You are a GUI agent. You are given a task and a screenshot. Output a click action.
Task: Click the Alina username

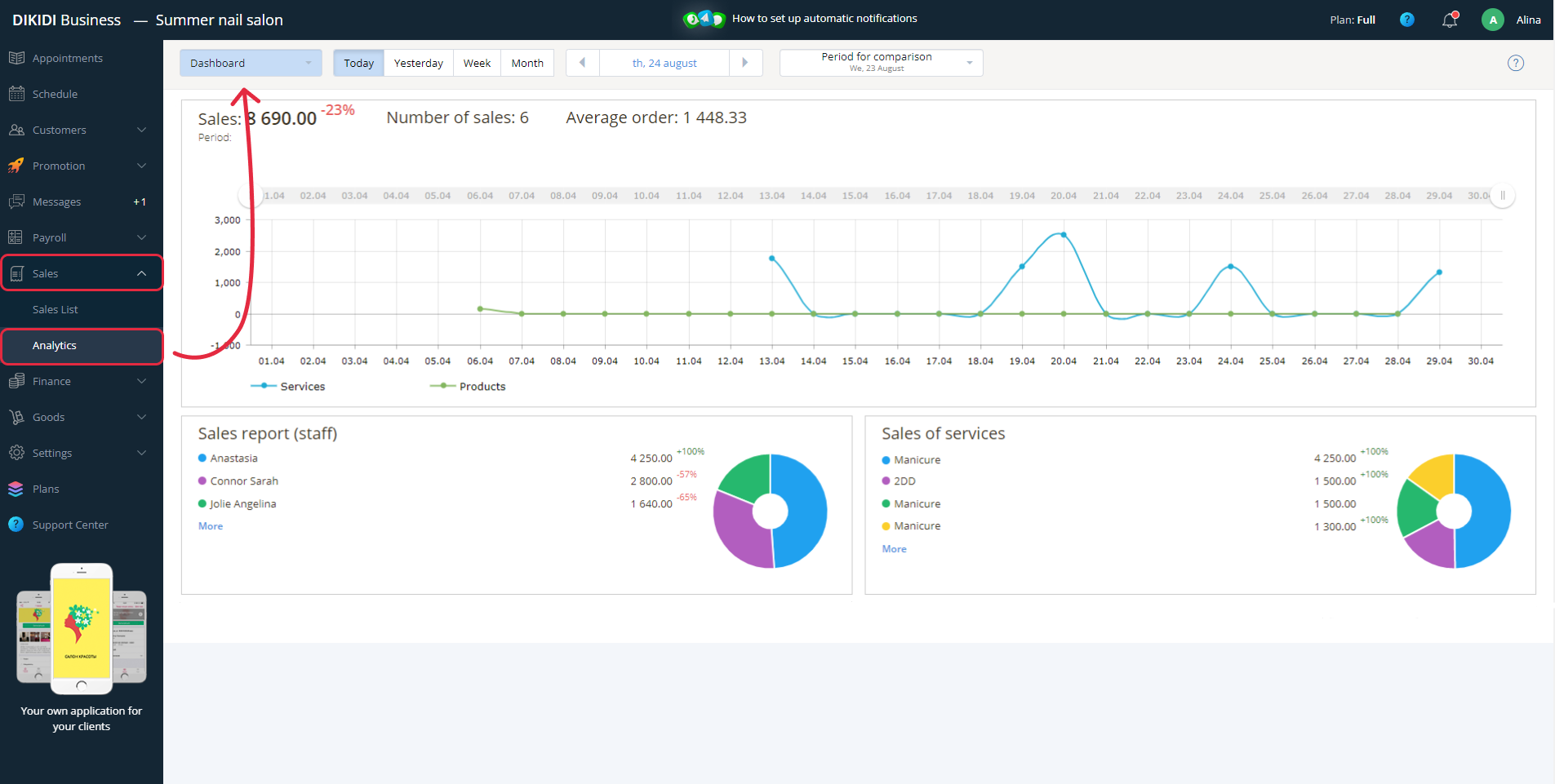(x=1529, y=20)
